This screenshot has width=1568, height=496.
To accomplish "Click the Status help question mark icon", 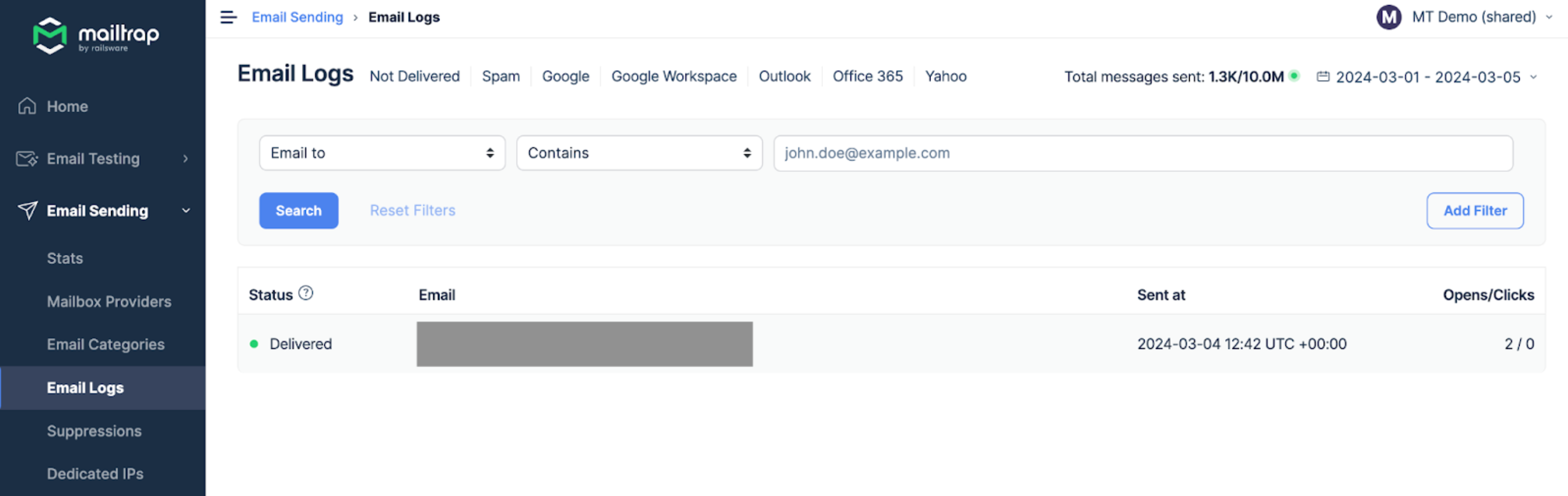I will [305, 294].
